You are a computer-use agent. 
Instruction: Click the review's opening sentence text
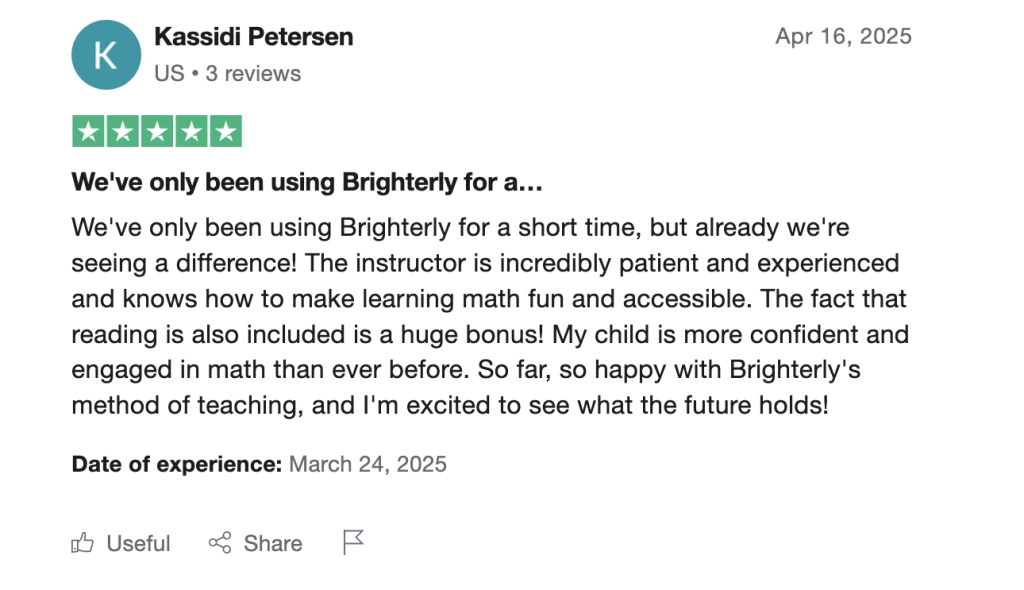click(460, 227)
